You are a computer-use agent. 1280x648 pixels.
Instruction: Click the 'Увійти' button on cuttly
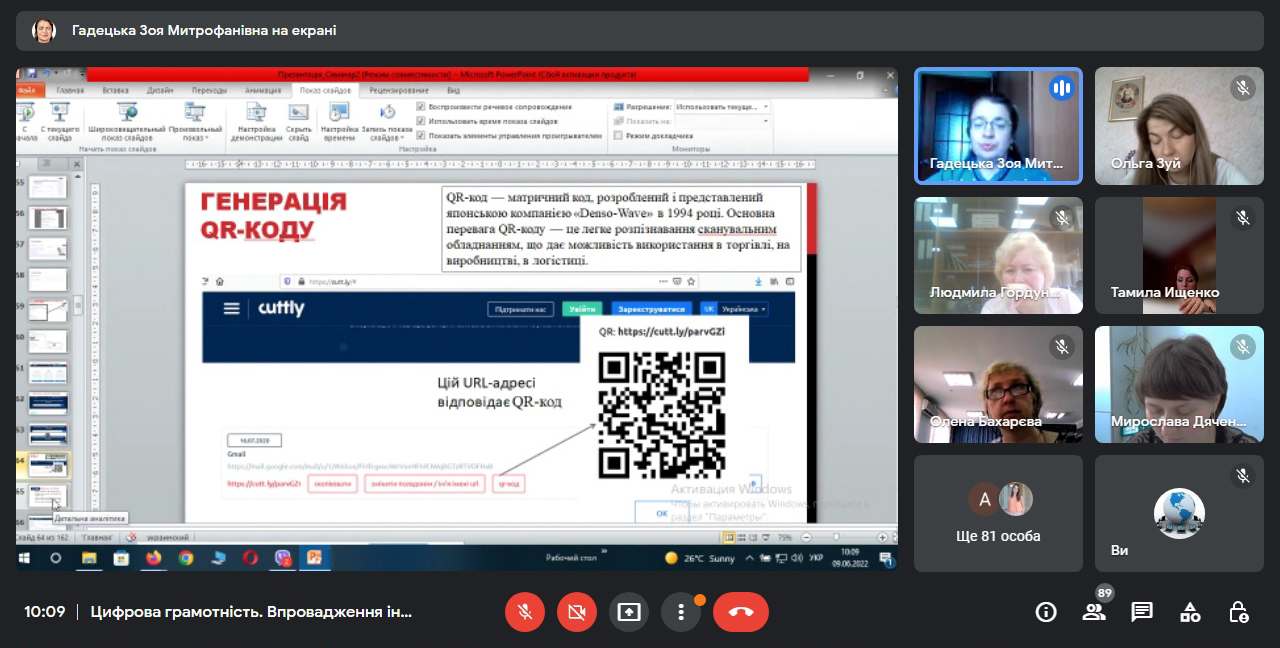coord(582,309)
